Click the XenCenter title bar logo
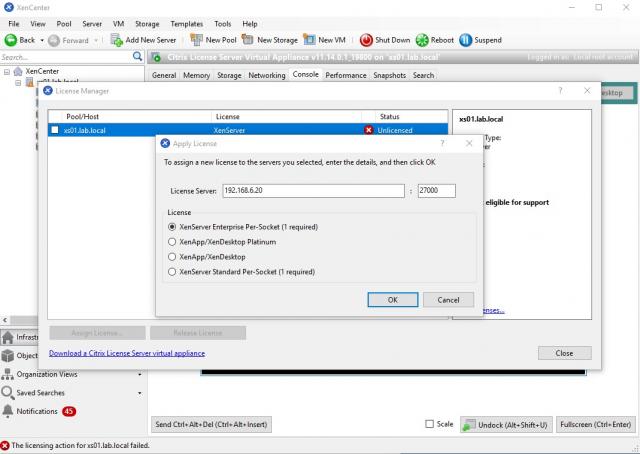The image size is (640, 454). coord(9,7)
